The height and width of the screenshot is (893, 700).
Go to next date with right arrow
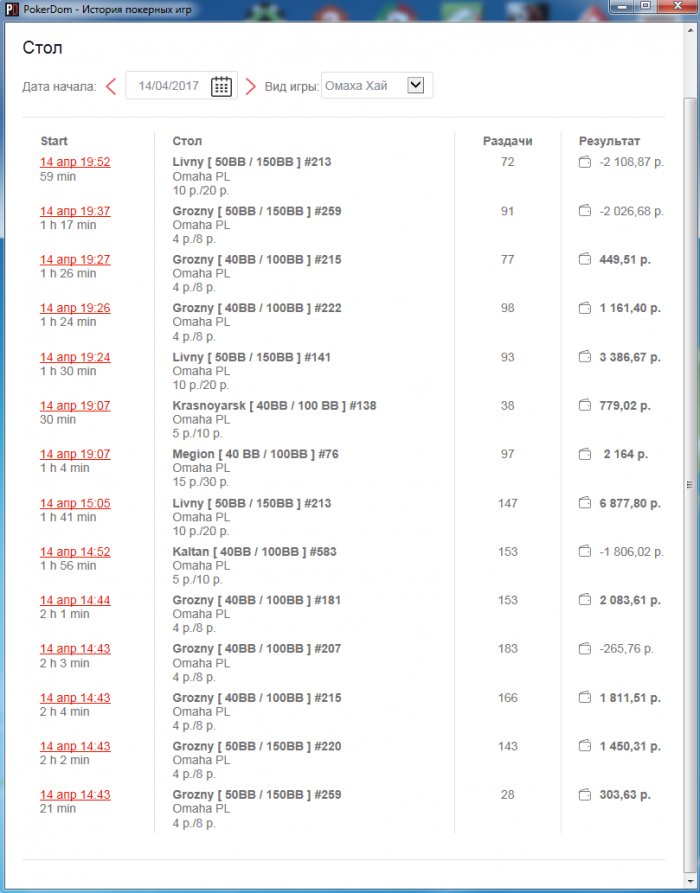click(x=251, y=86)
